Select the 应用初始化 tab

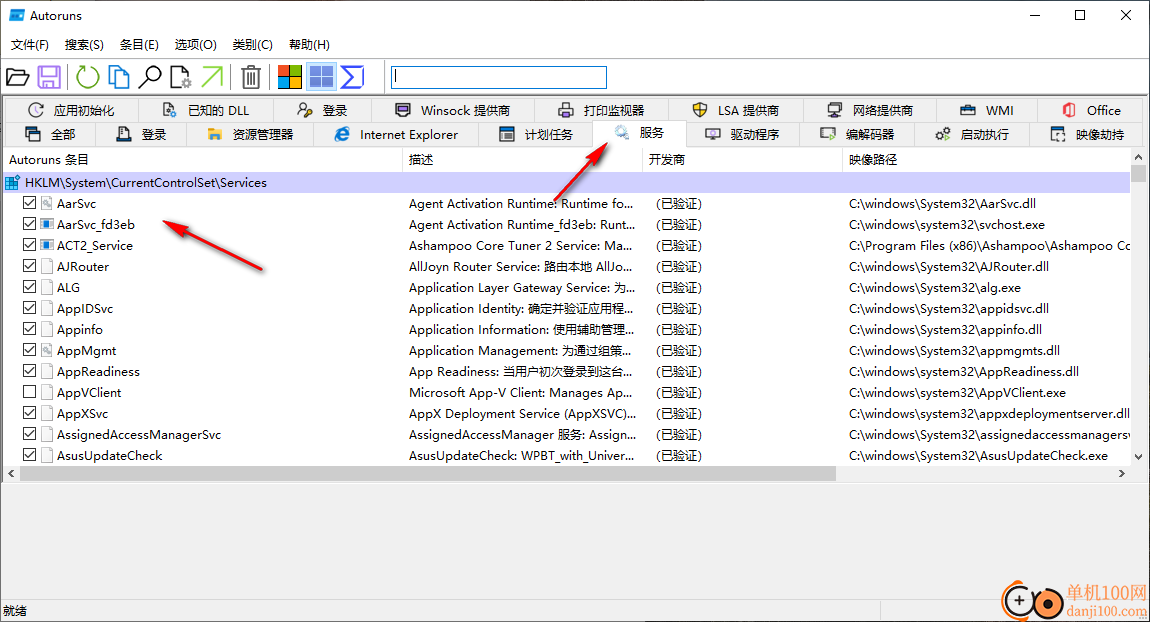(71, 110)
